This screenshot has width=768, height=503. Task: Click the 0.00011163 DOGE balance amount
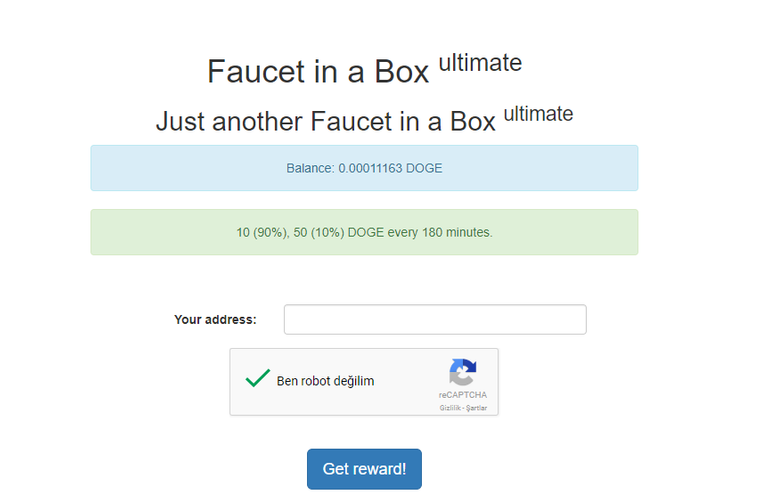(x=390, y=168)
